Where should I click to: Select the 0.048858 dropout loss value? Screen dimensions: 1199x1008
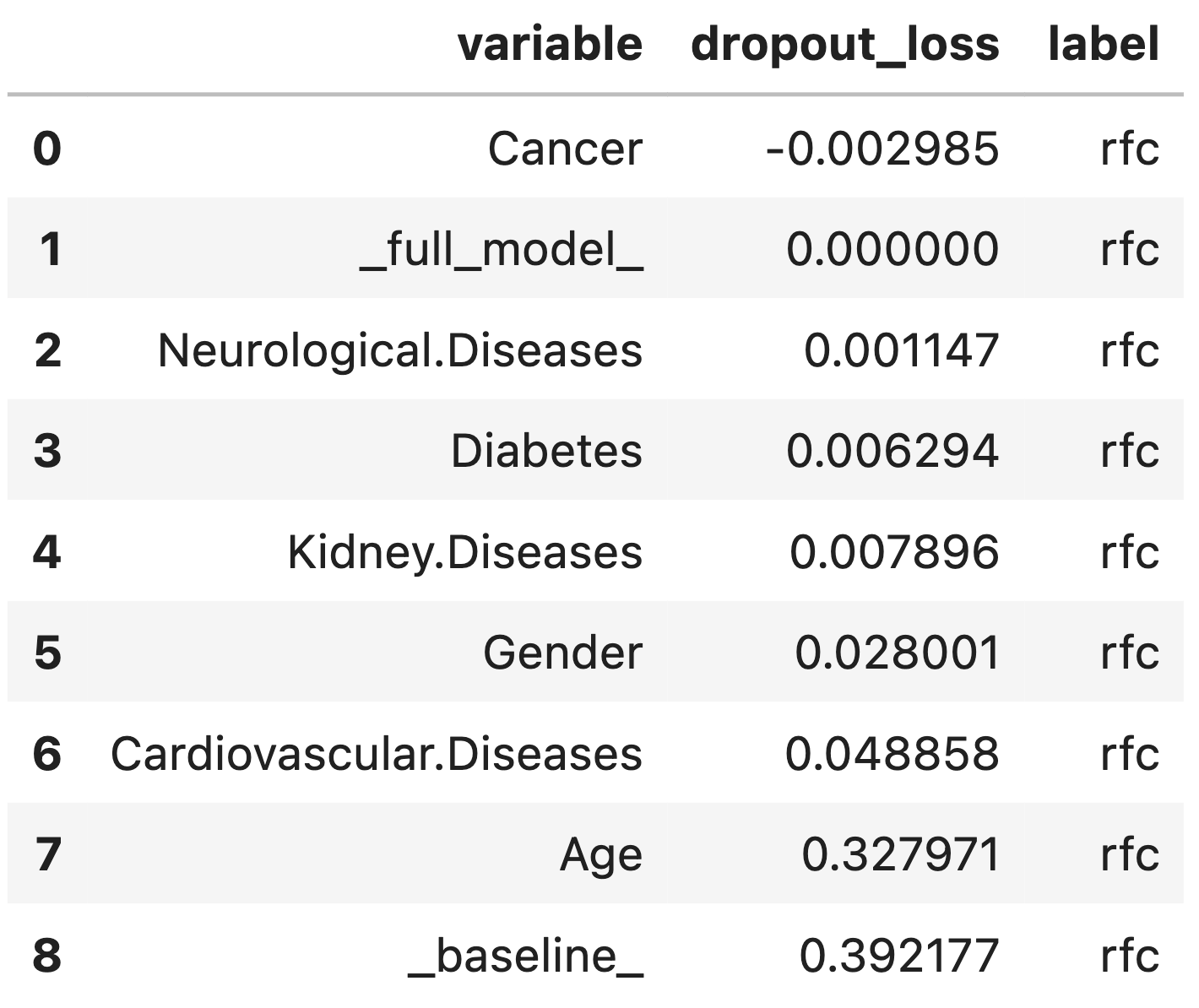point(892,753)
